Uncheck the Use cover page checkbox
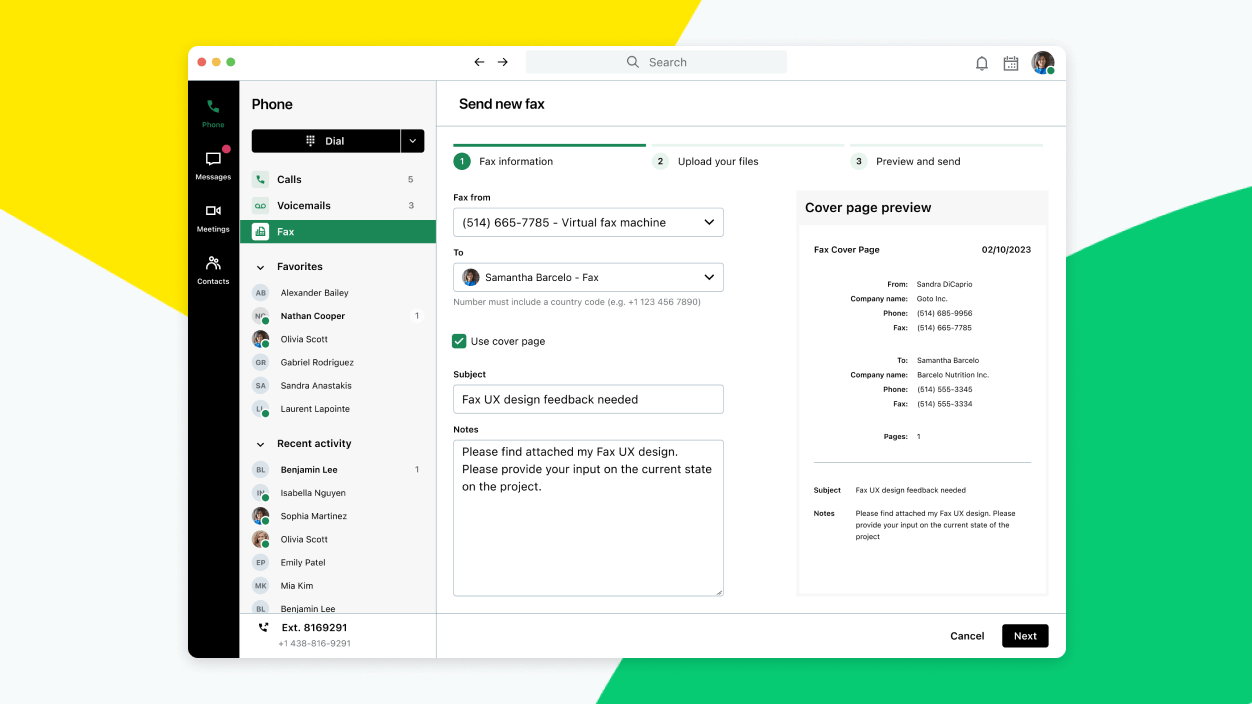1252x704 pixels. 459,341
